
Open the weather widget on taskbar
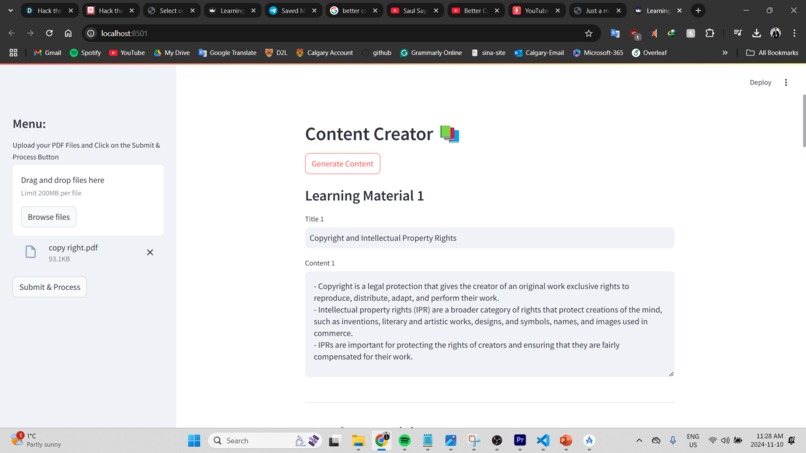[36, 440]
